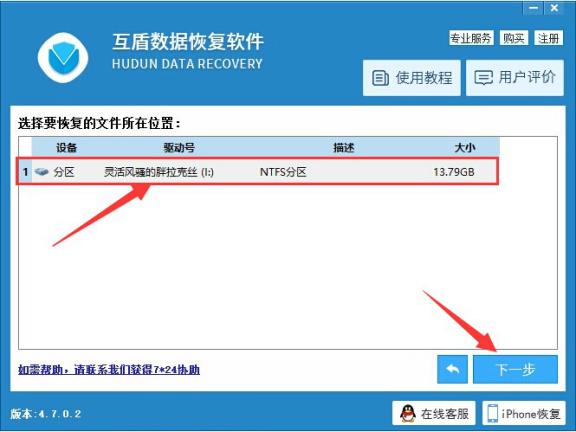
Task: Click the 注册 register button
Action: 548,38
